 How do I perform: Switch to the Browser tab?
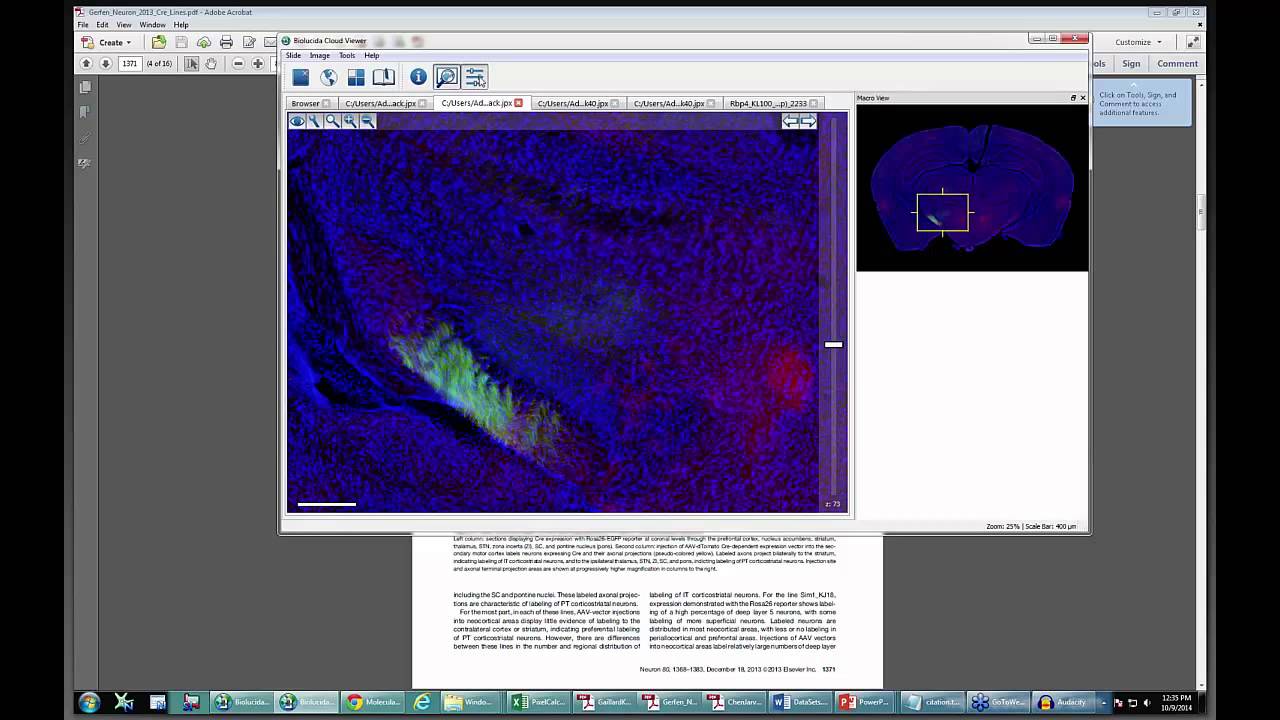coord(305,103)
